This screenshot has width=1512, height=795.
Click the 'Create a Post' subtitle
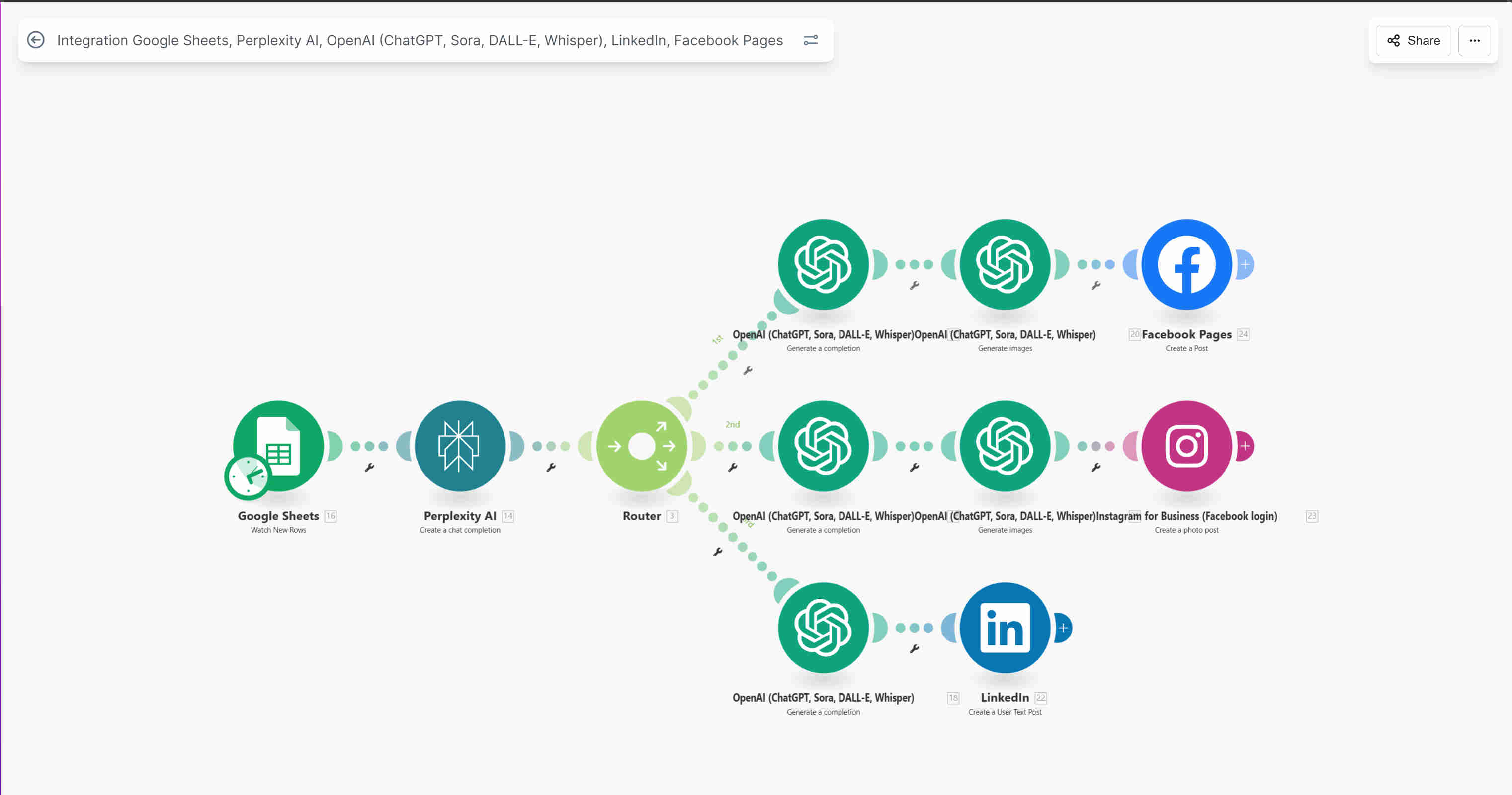(x=1187, y=348)
